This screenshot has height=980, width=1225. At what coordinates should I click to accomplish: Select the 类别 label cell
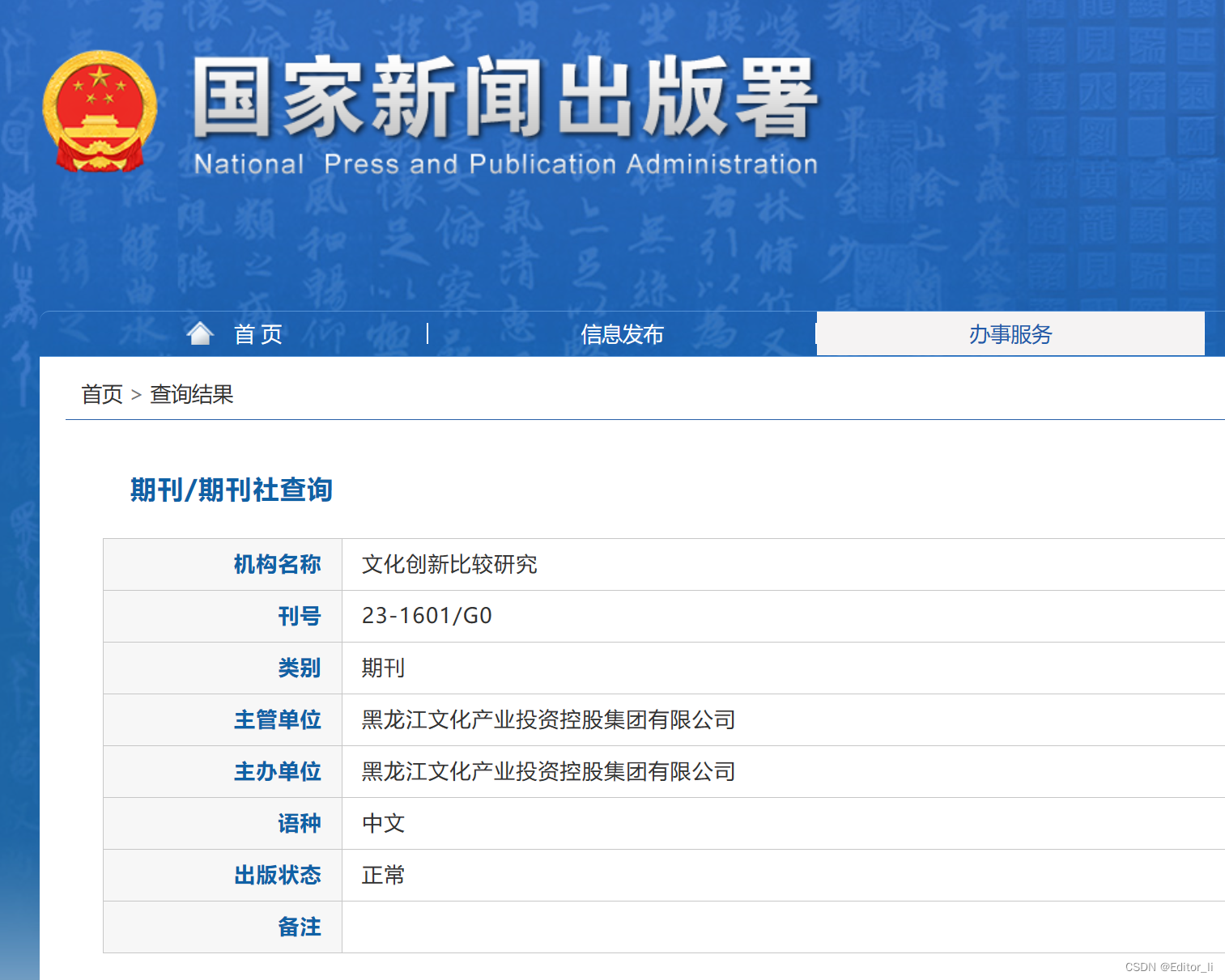tap(223, 668)
